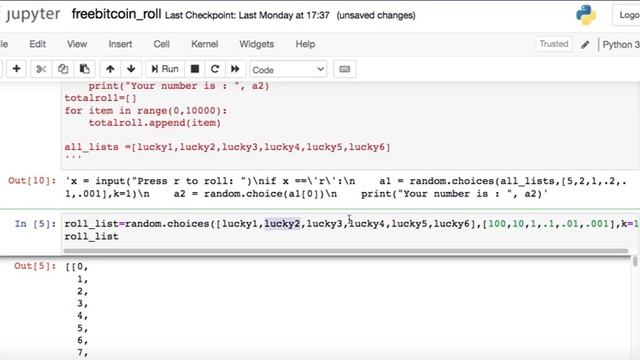Rename notebook title freebitcoin_roll
Viewport: 640px width, 360px height.
(x=116, y=14)
